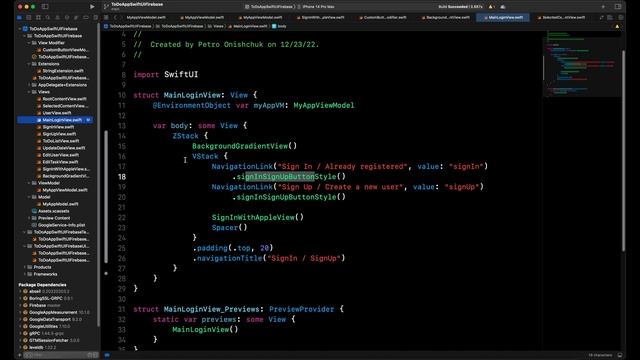Click the SignInWithAppleView() call in code
Image resolution: width=640 pixels, height=360 pixels.
pos(258,218)
